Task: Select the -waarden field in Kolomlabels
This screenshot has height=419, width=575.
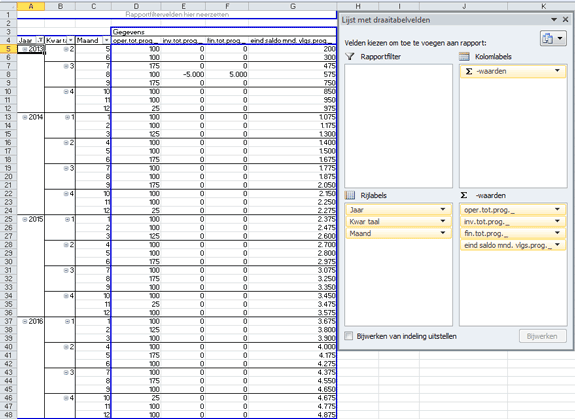Action: (513, 71)
